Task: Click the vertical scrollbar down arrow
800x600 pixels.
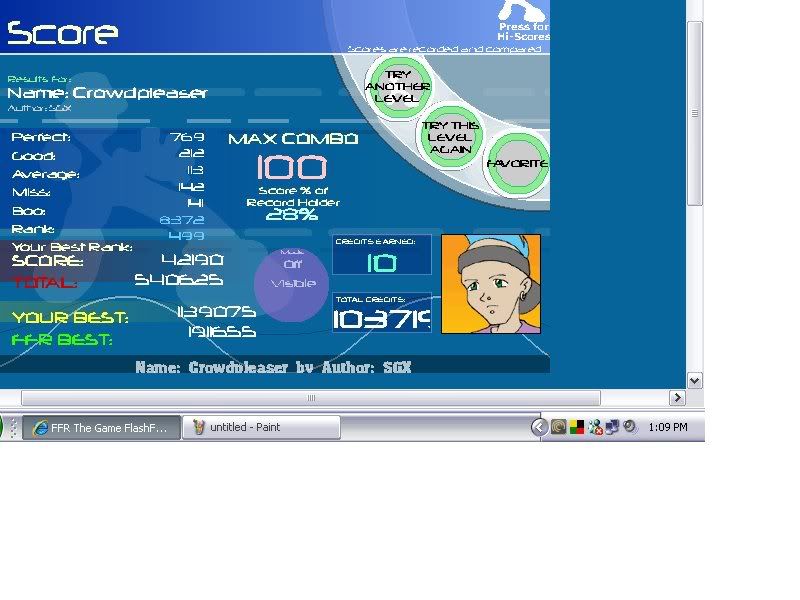Action: point(695,380)
